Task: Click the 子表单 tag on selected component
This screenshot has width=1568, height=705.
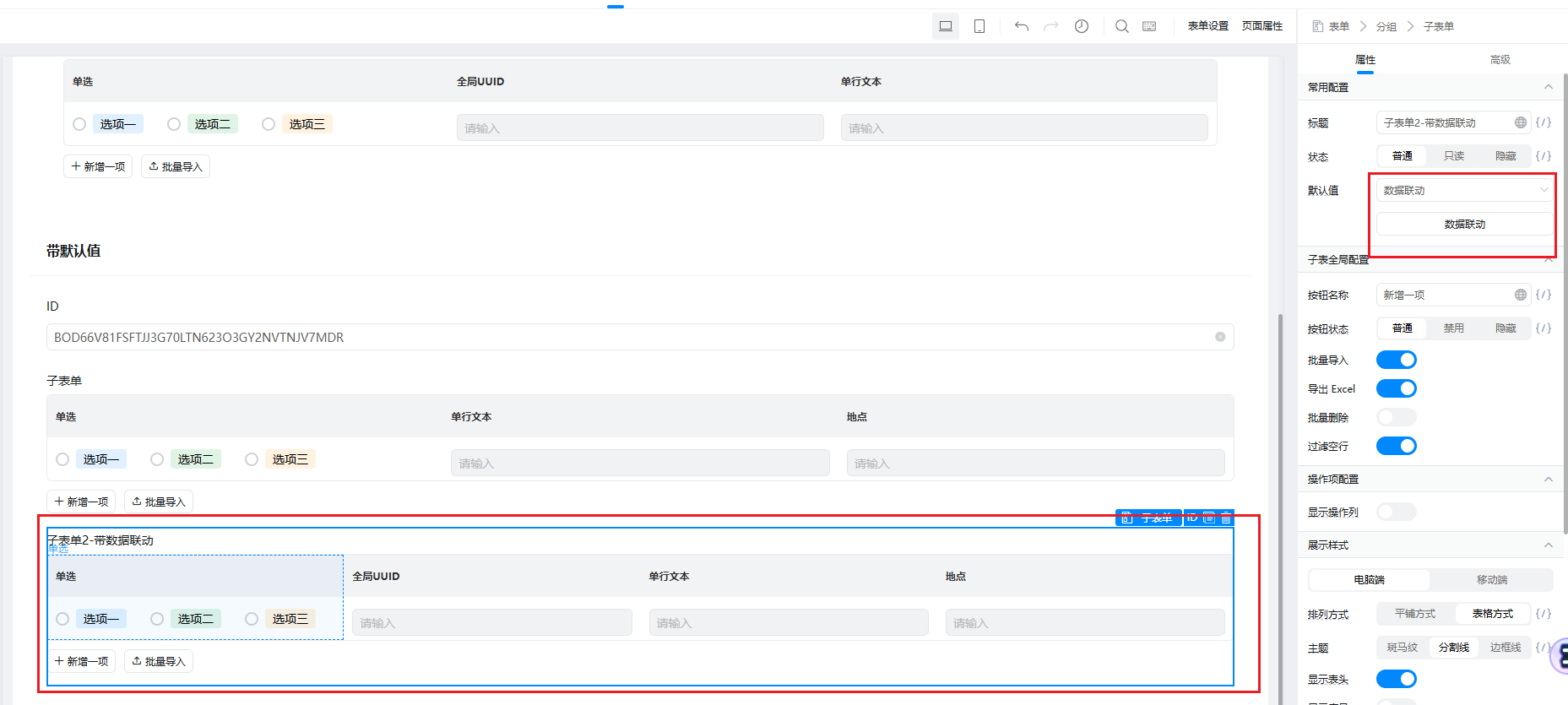Action: 1148,518
